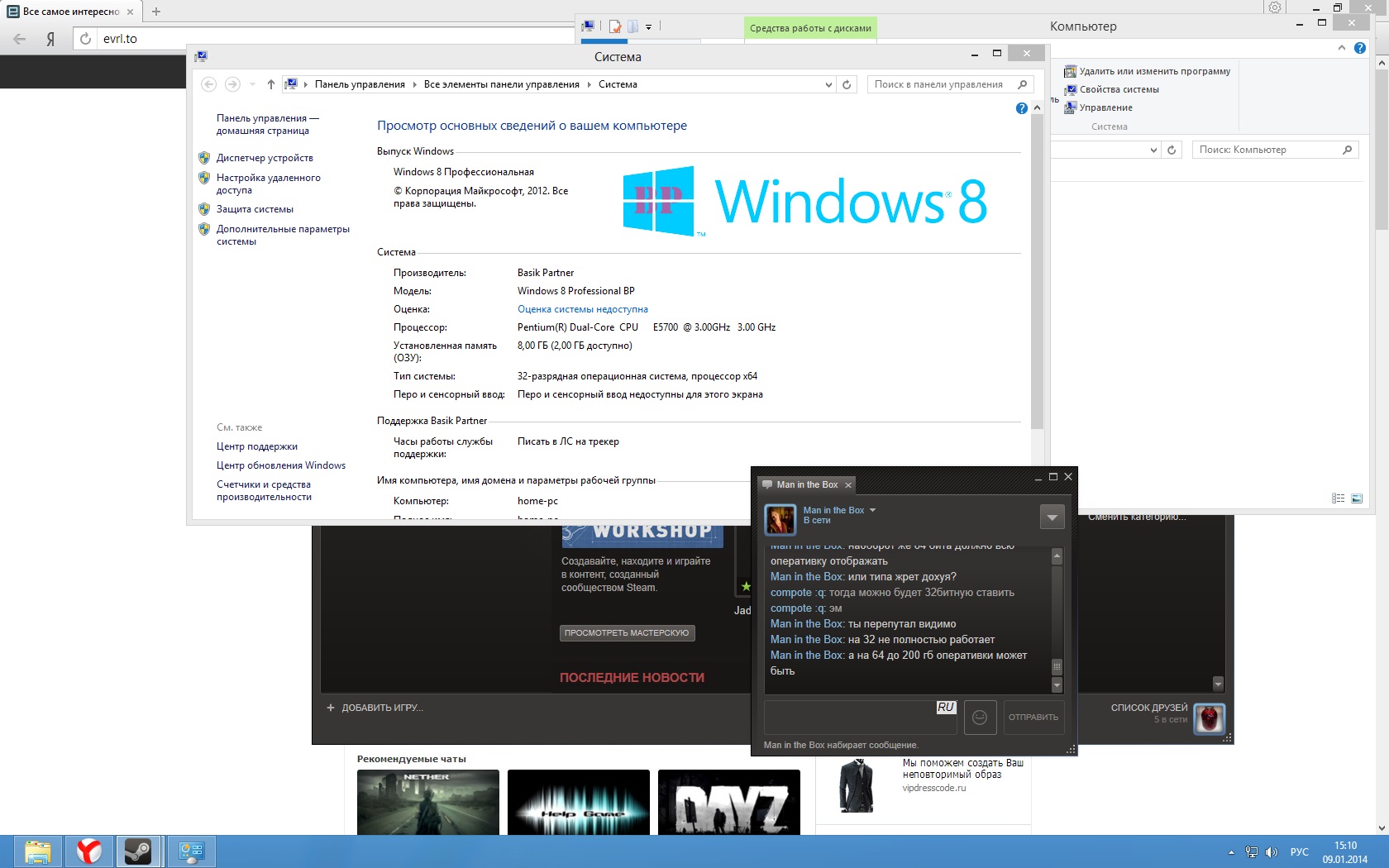This screenshot has height=868, width=1389.
Task: Click 'Все элементы панели управления' breadcrumb
Action: (x=501, y=84)
